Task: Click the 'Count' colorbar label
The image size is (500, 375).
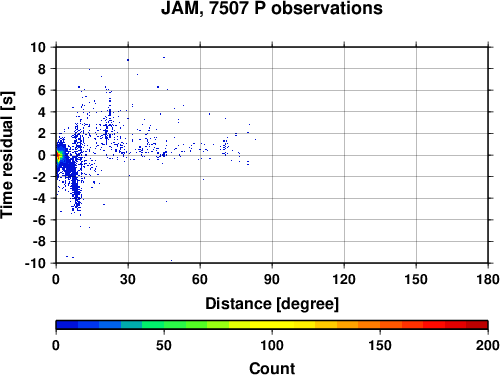Action: [x=272, y=368]
